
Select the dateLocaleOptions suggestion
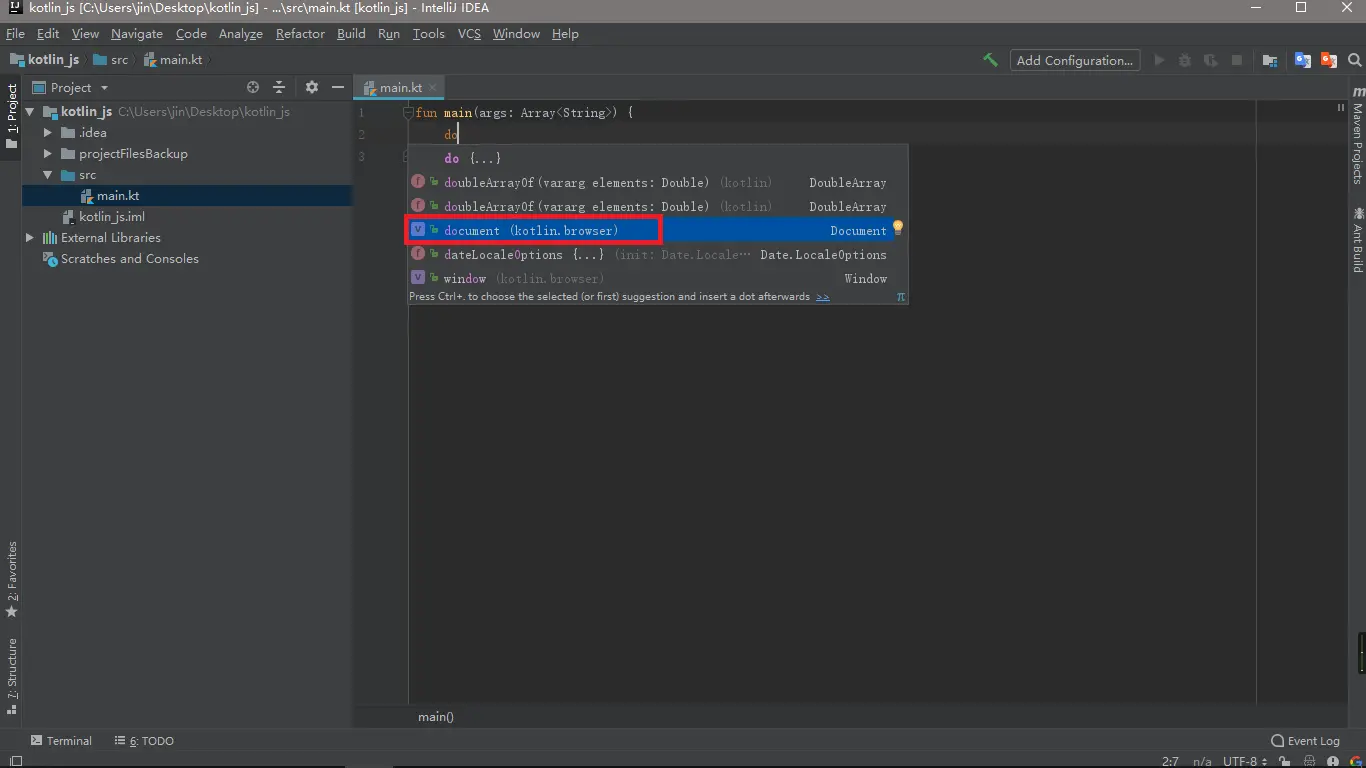[651, 254]
